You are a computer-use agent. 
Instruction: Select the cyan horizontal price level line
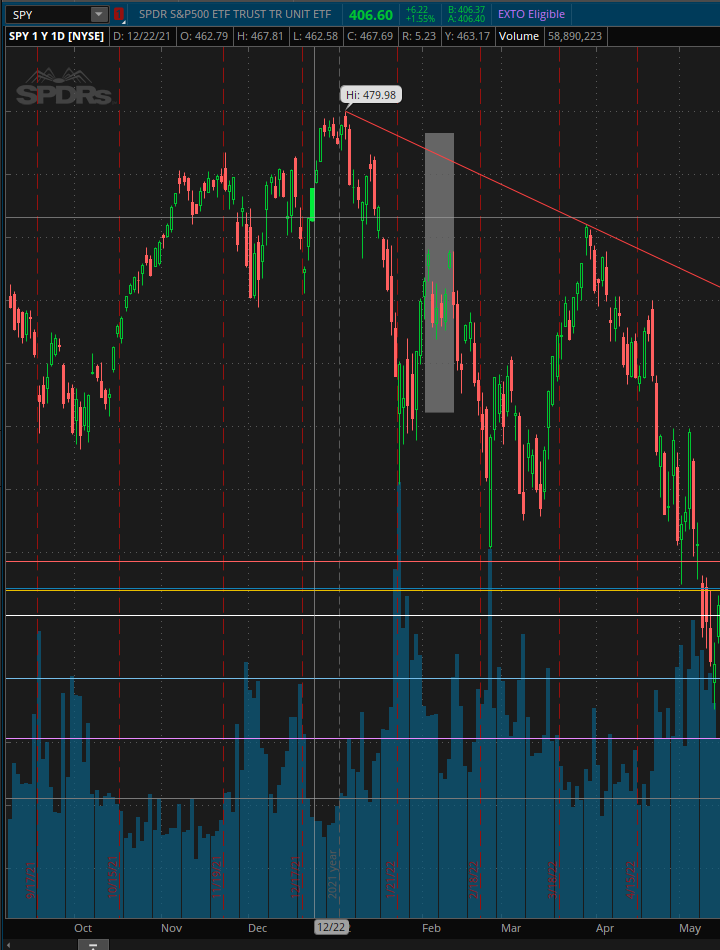click(362, 679)
